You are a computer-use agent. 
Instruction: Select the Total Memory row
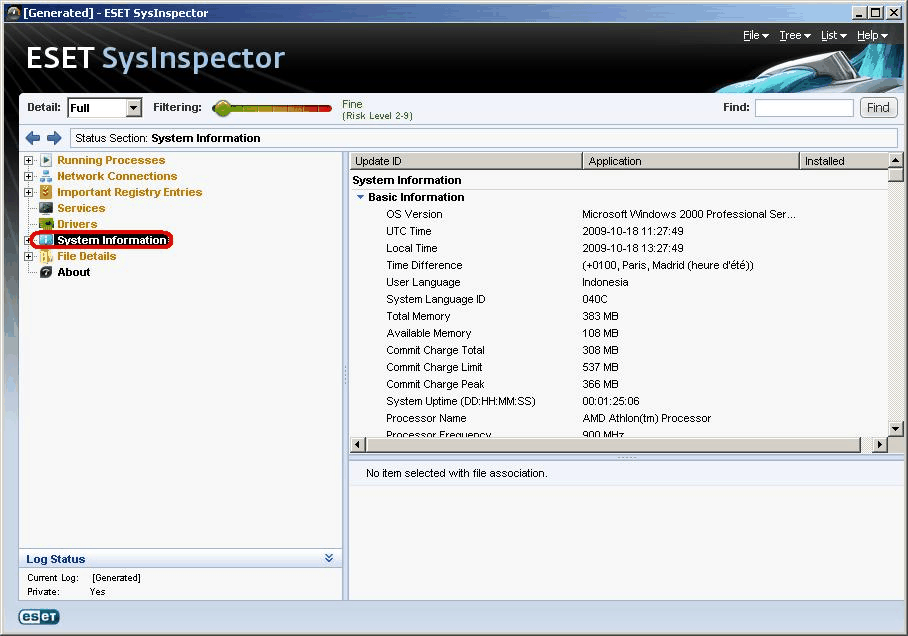(x=619, y=316)
